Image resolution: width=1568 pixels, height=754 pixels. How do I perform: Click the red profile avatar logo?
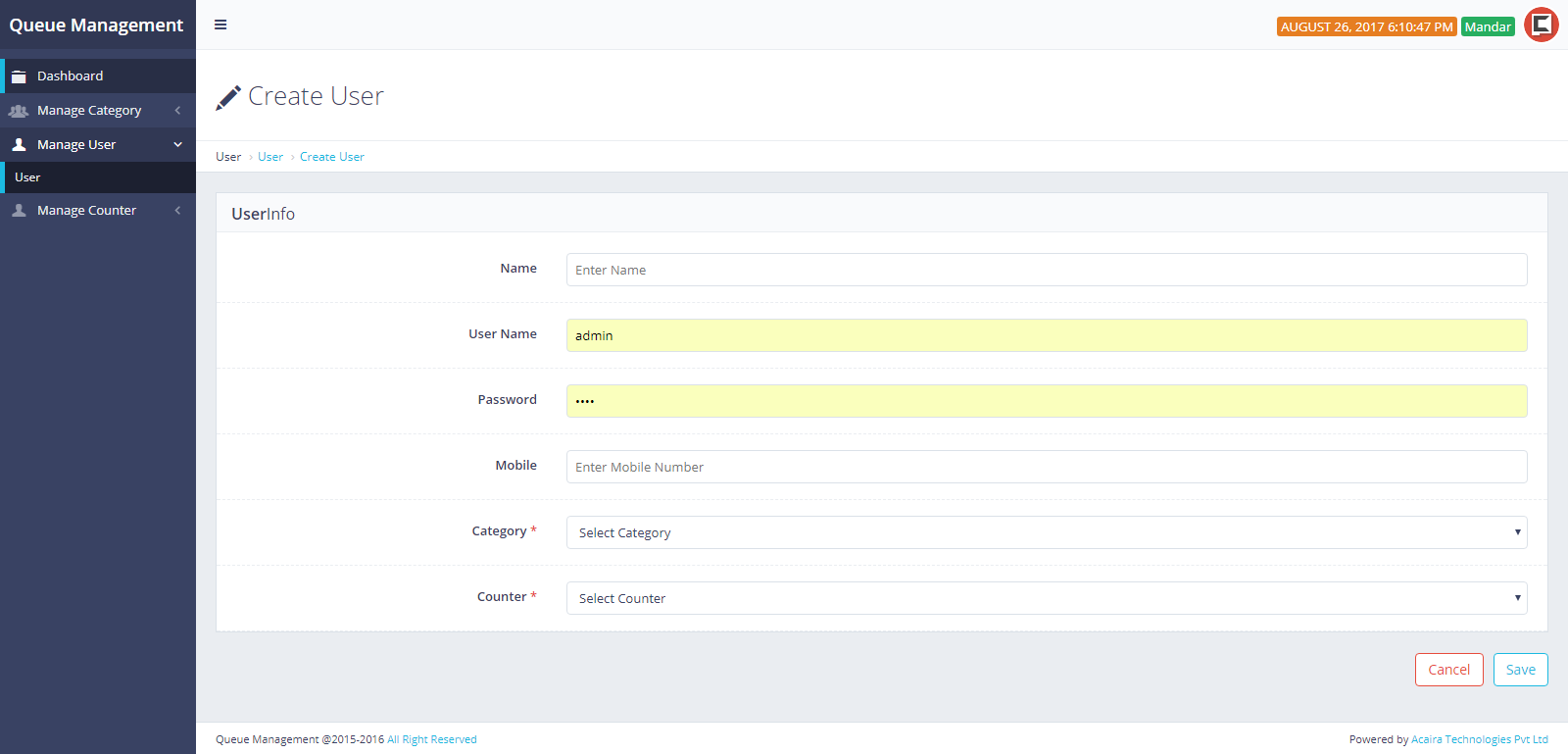[x=1541, y=25]
